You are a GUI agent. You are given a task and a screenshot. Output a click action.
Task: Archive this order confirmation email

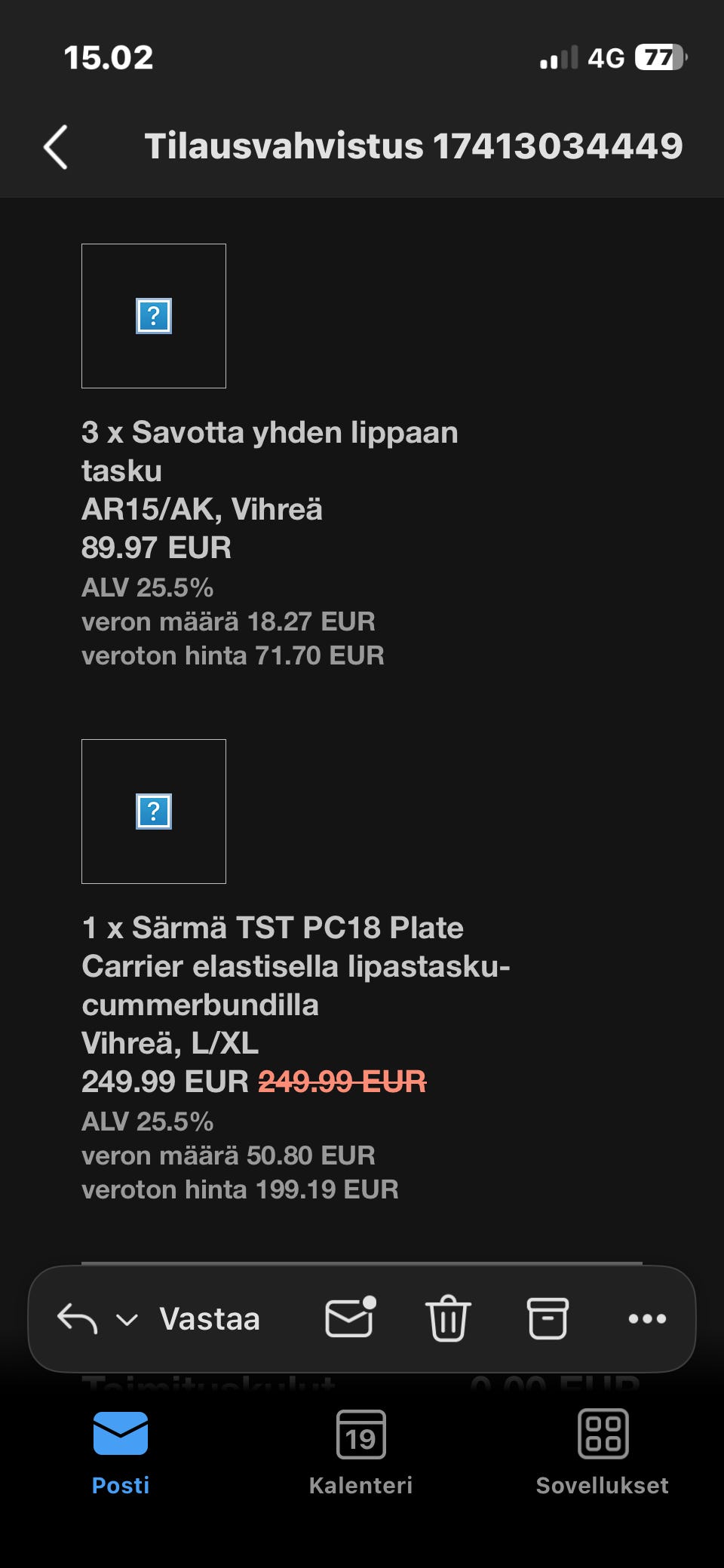click(x=547, y=1318)
